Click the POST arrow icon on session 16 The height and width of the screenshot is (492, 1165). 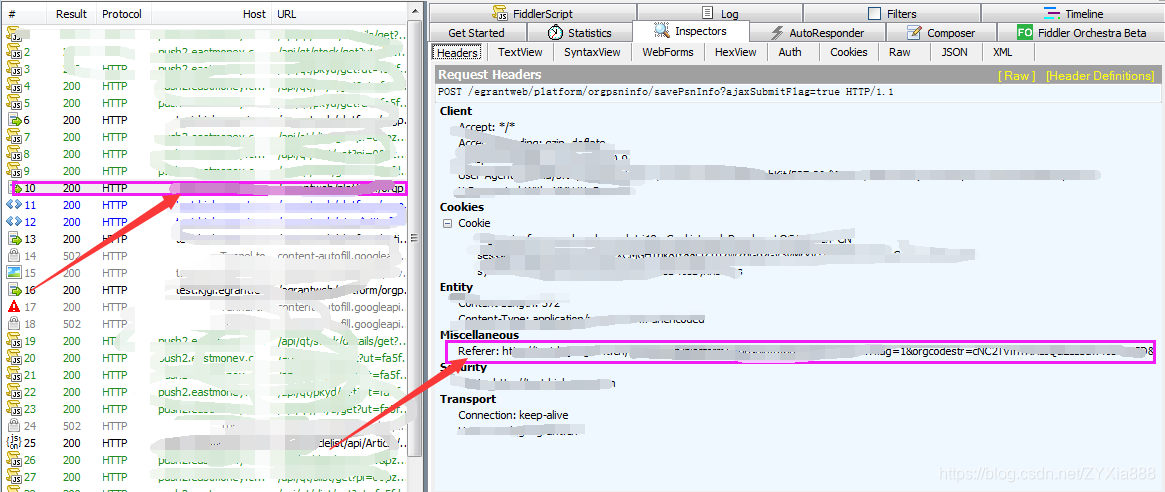(14, 290)
